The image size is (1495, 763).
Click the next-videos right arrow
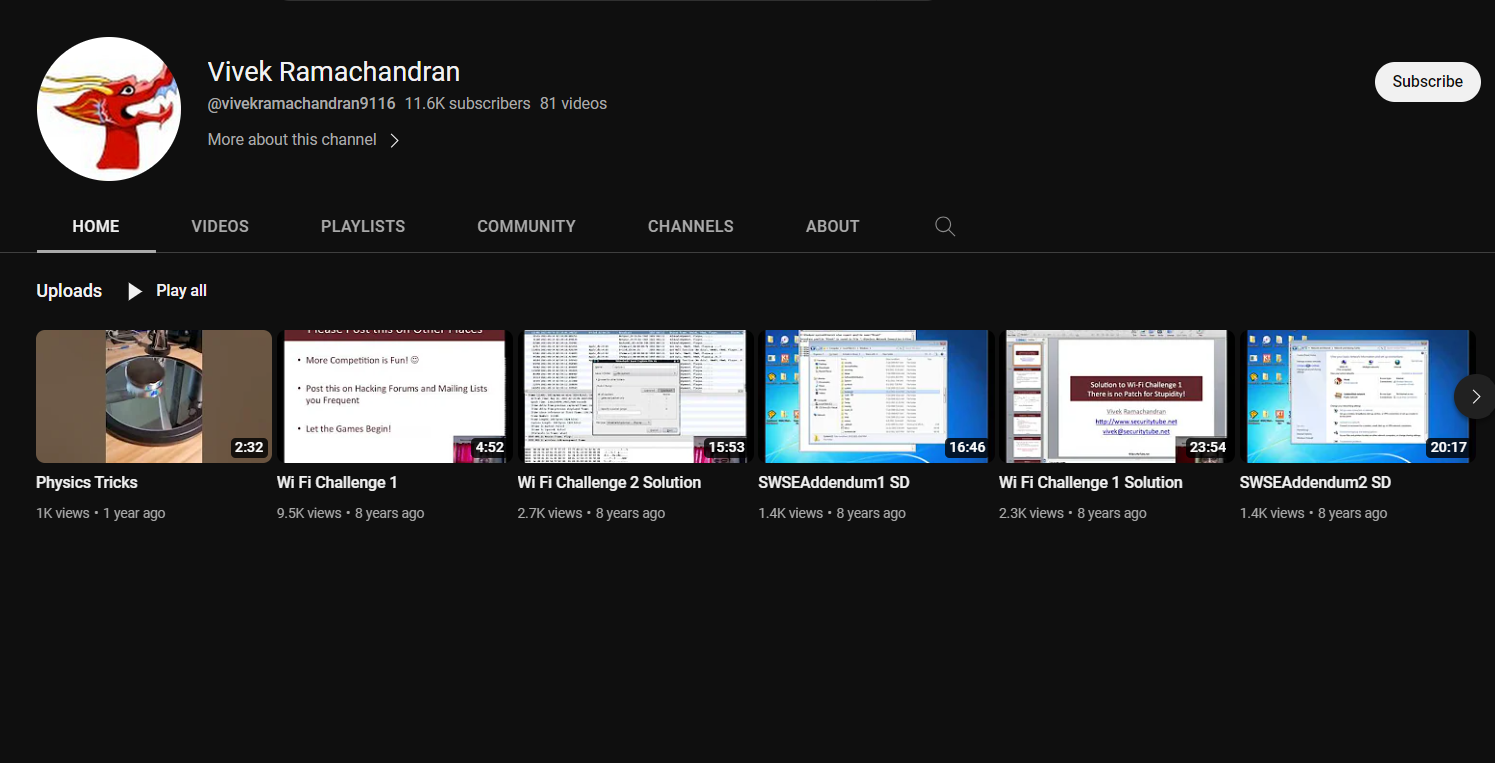click(x=1474, y=396)
